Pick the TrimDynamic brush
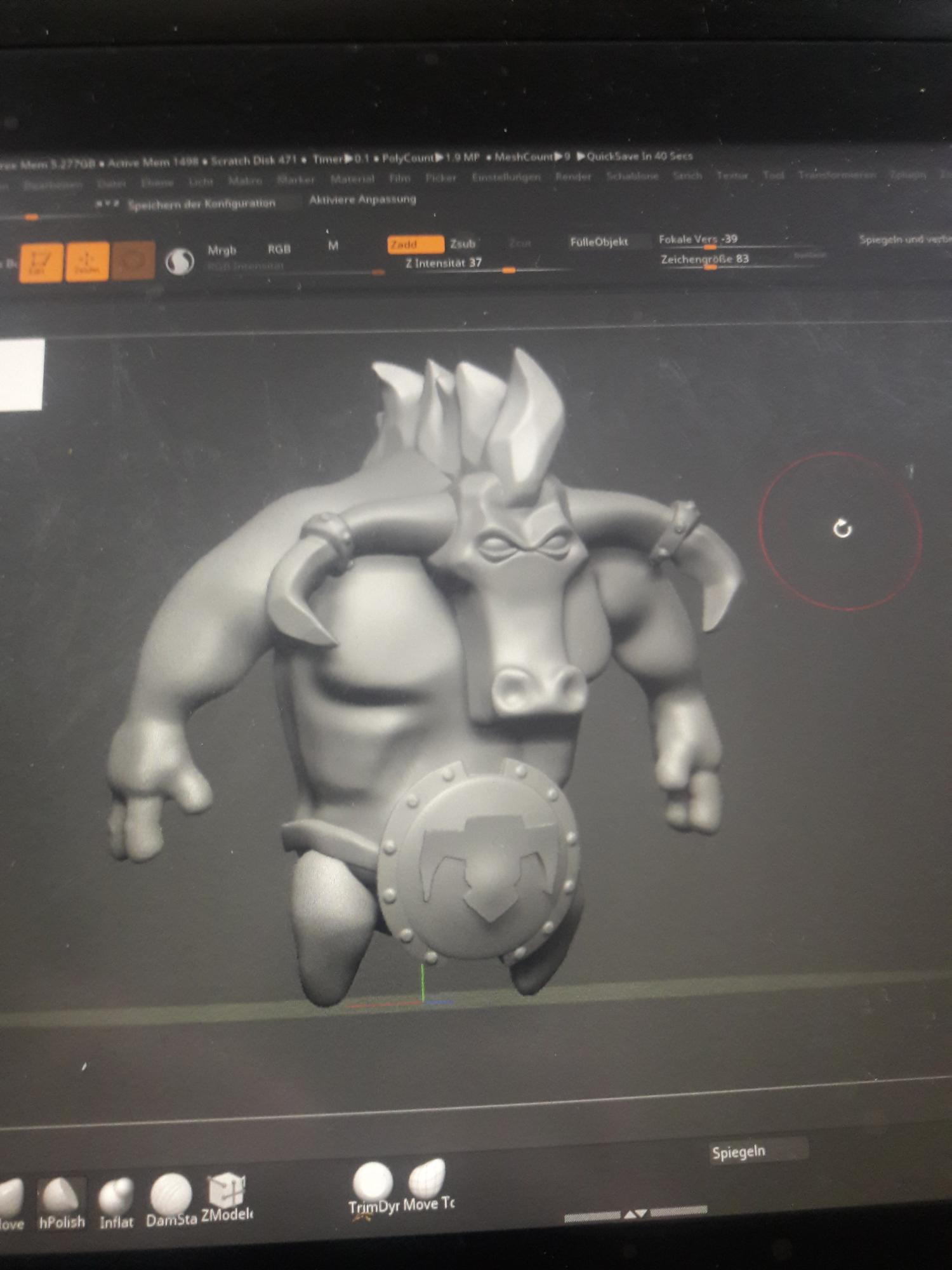 [x=373, y=1189]
